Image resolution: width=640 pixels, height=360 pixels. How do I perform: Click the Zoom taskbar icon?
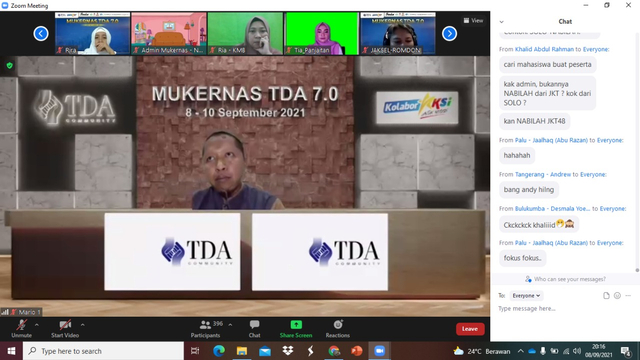pos(380,351)
